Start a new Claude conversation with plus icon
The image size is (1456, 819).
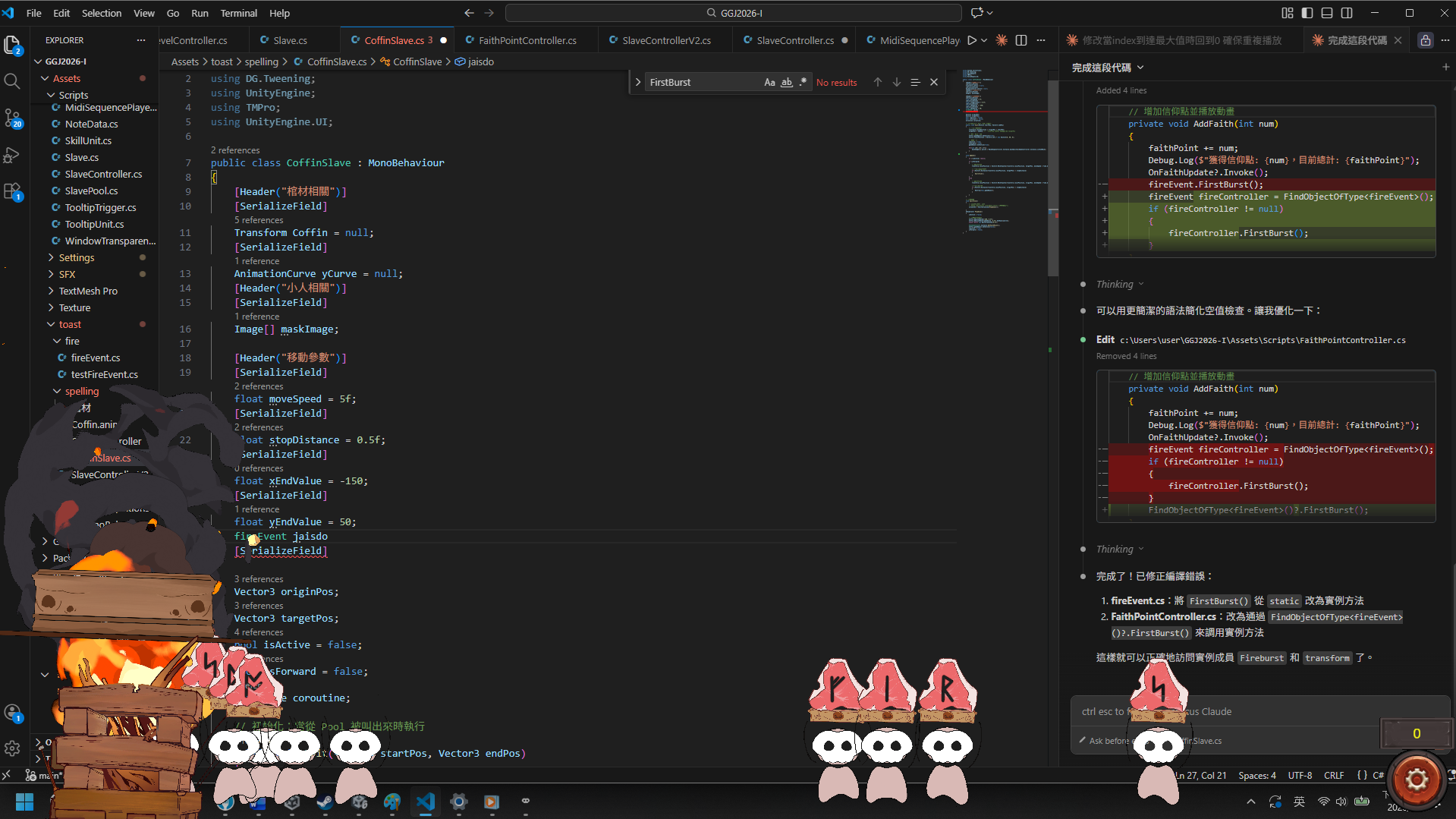pos(1445,67)
